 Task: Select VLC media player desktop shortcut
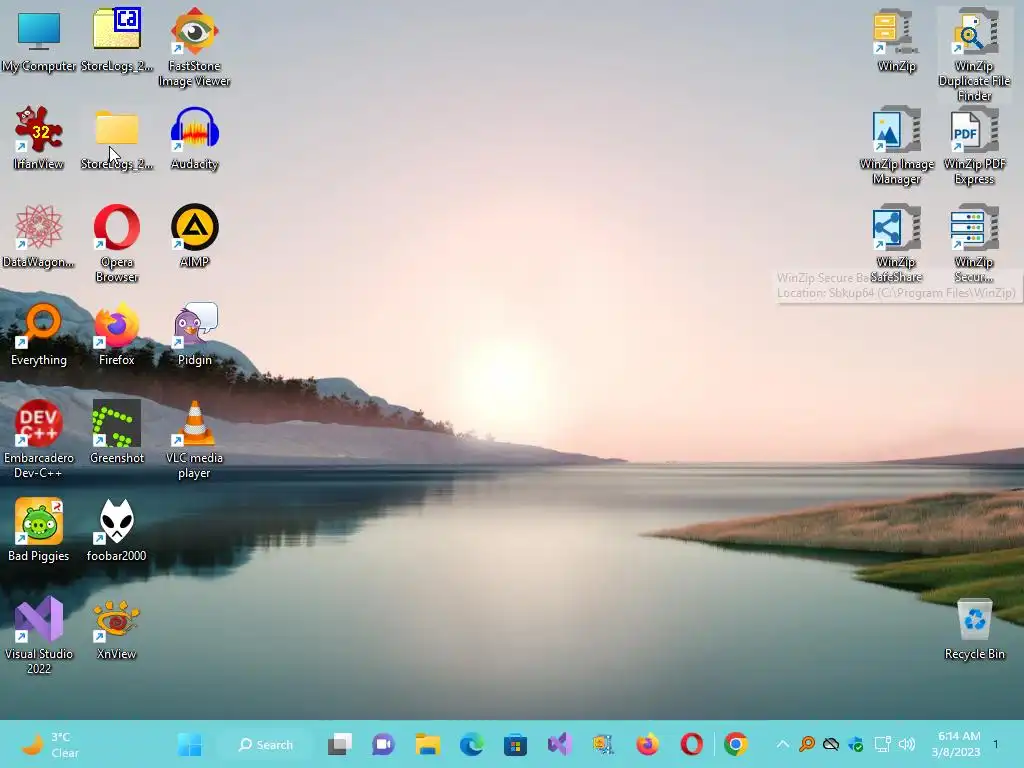point(195,440)
